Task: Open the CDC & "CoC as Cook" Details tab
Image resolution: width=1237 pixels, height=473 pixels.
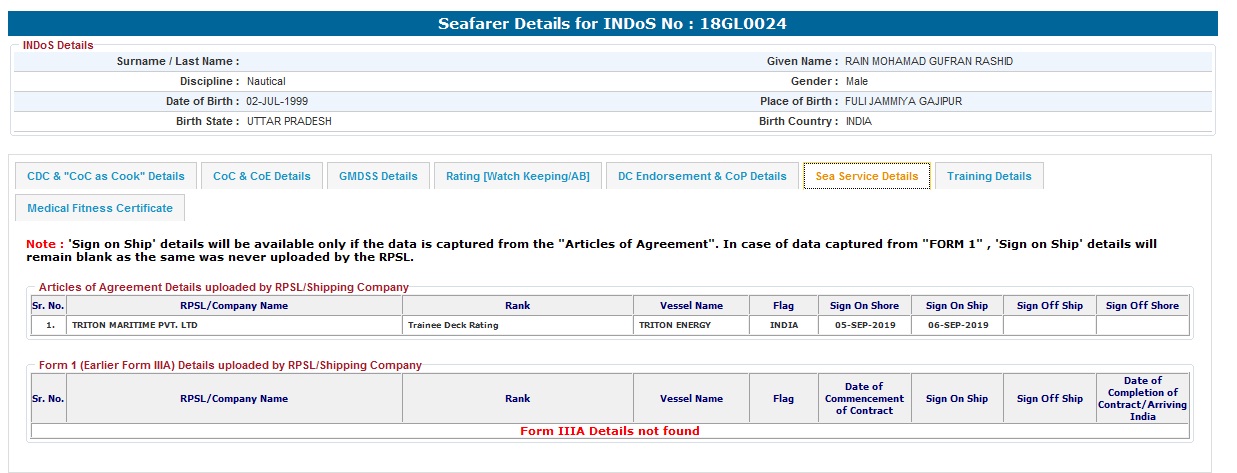Action: pyautogui.click(x=106, y=176)
